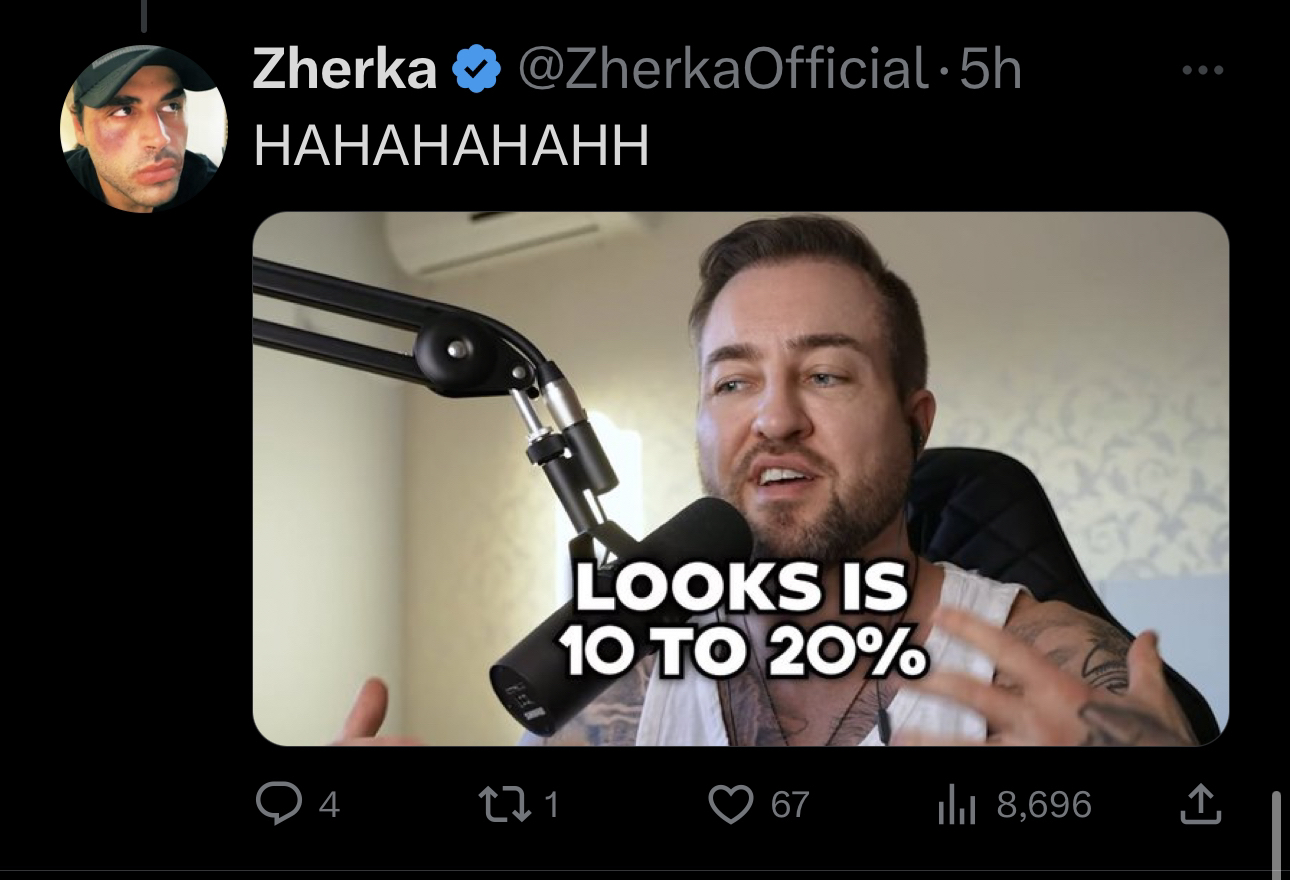Image resolution: width=1290 pixels, height=880 pixels.
Task: Click the reply count 4
Action: pyautogui.click(x=329, y=805)
